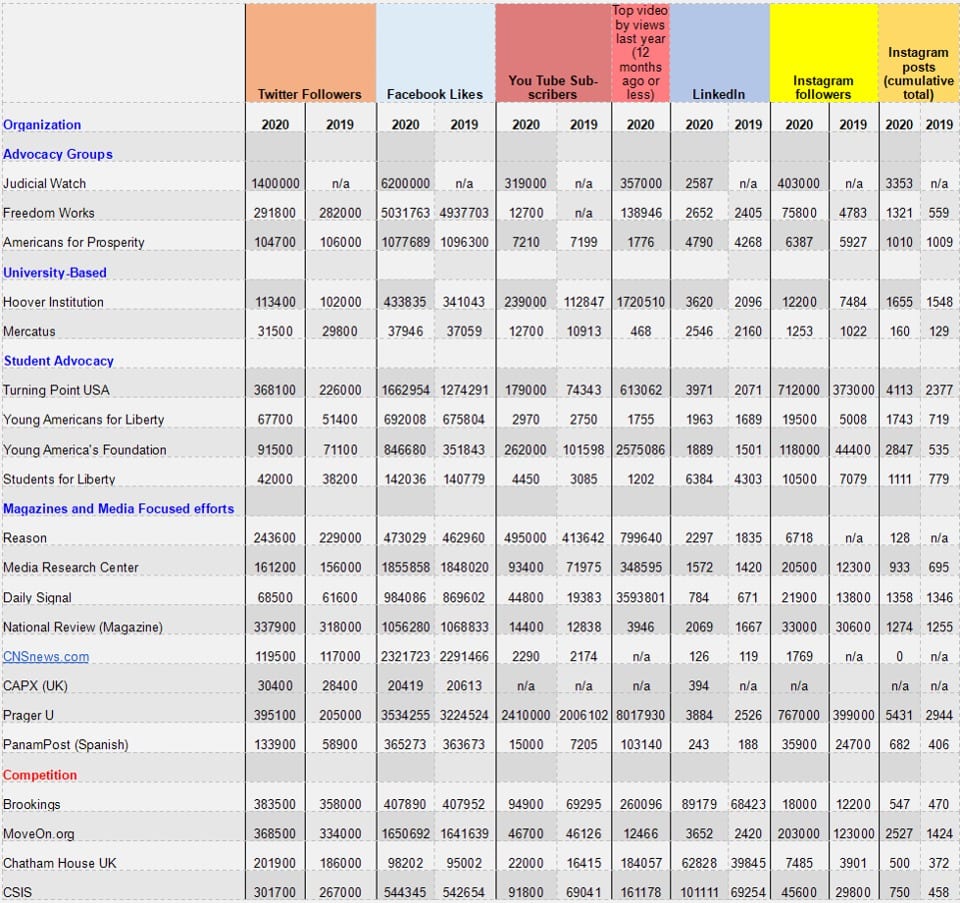Click the Young Americans for Liberty label
Image resolution: width=960 pixels, height=903 pixels.
(83, 419)
